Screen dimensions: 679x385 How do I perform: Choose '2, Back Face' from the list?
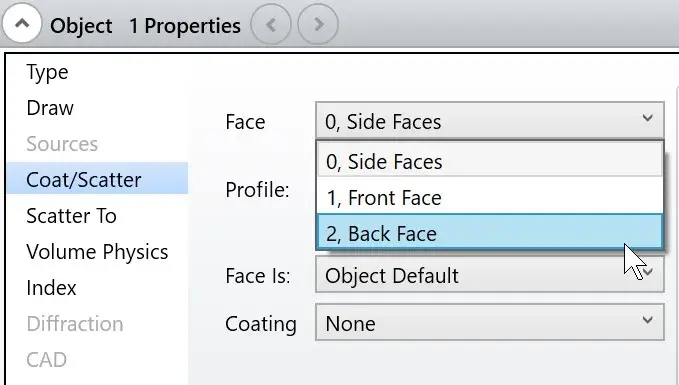click(490, 233)
